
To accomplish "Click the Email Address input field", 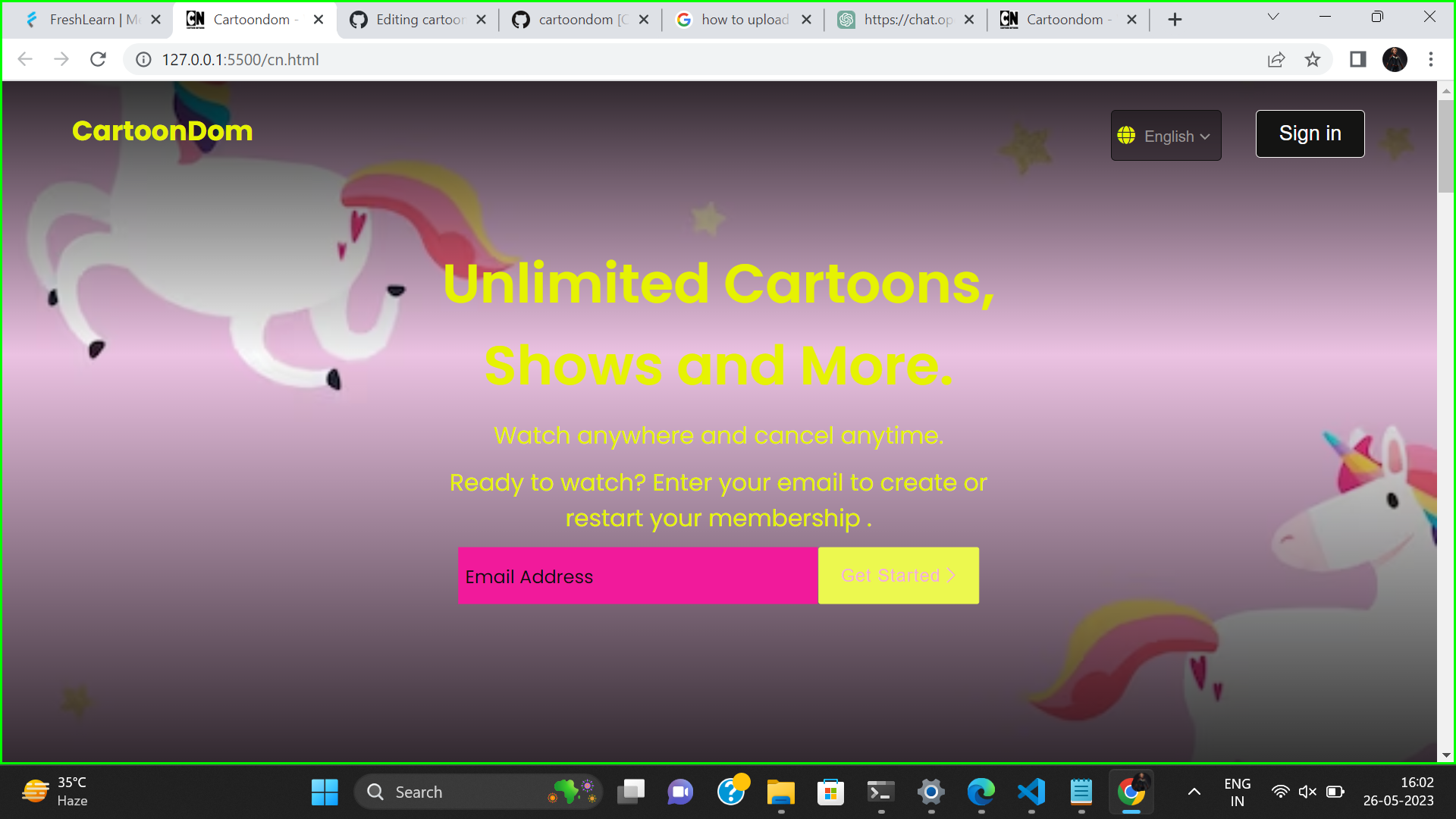I will click(637, 576).
